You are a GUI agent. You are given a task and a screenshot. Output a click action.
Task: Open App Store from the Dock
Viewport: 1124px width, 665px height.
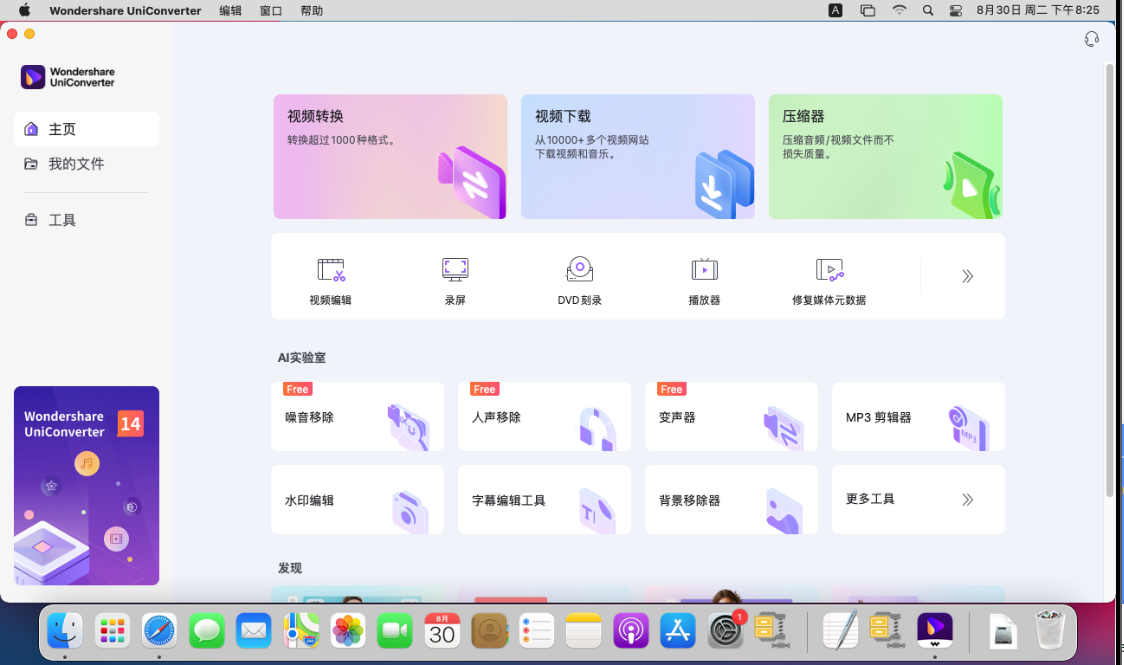[677, 631]
